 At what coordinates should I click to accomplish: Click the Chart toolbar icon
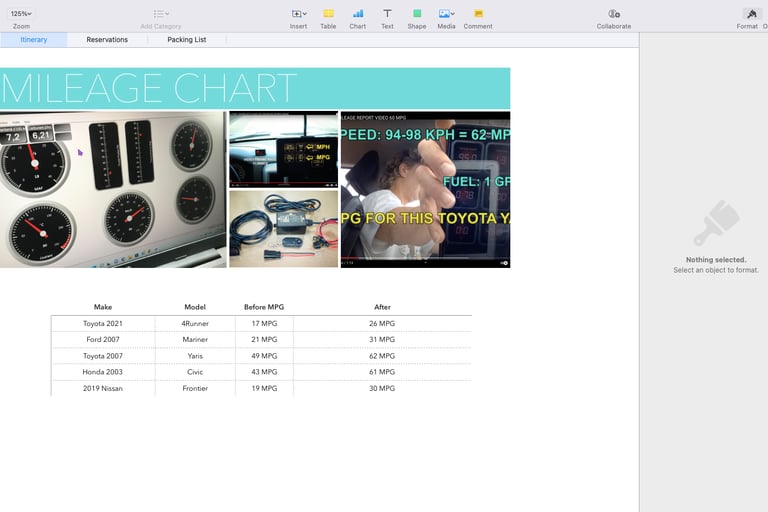(358, 14)
